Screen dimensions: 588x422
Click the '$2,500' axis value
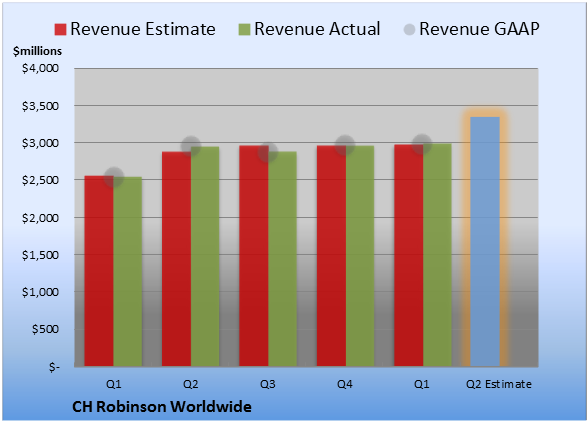click(x=40, y=180)
